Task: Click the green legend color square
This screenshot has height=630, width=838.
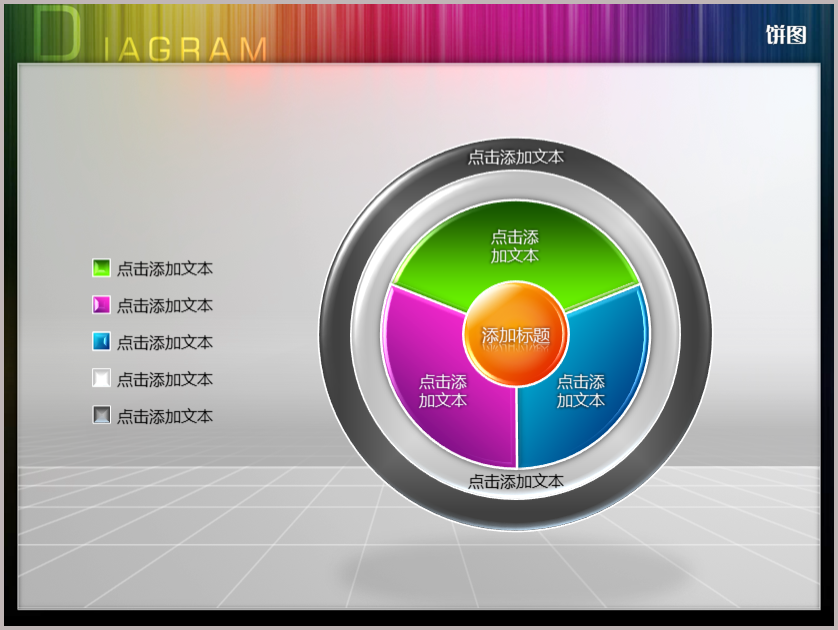Action: [102, 268]
